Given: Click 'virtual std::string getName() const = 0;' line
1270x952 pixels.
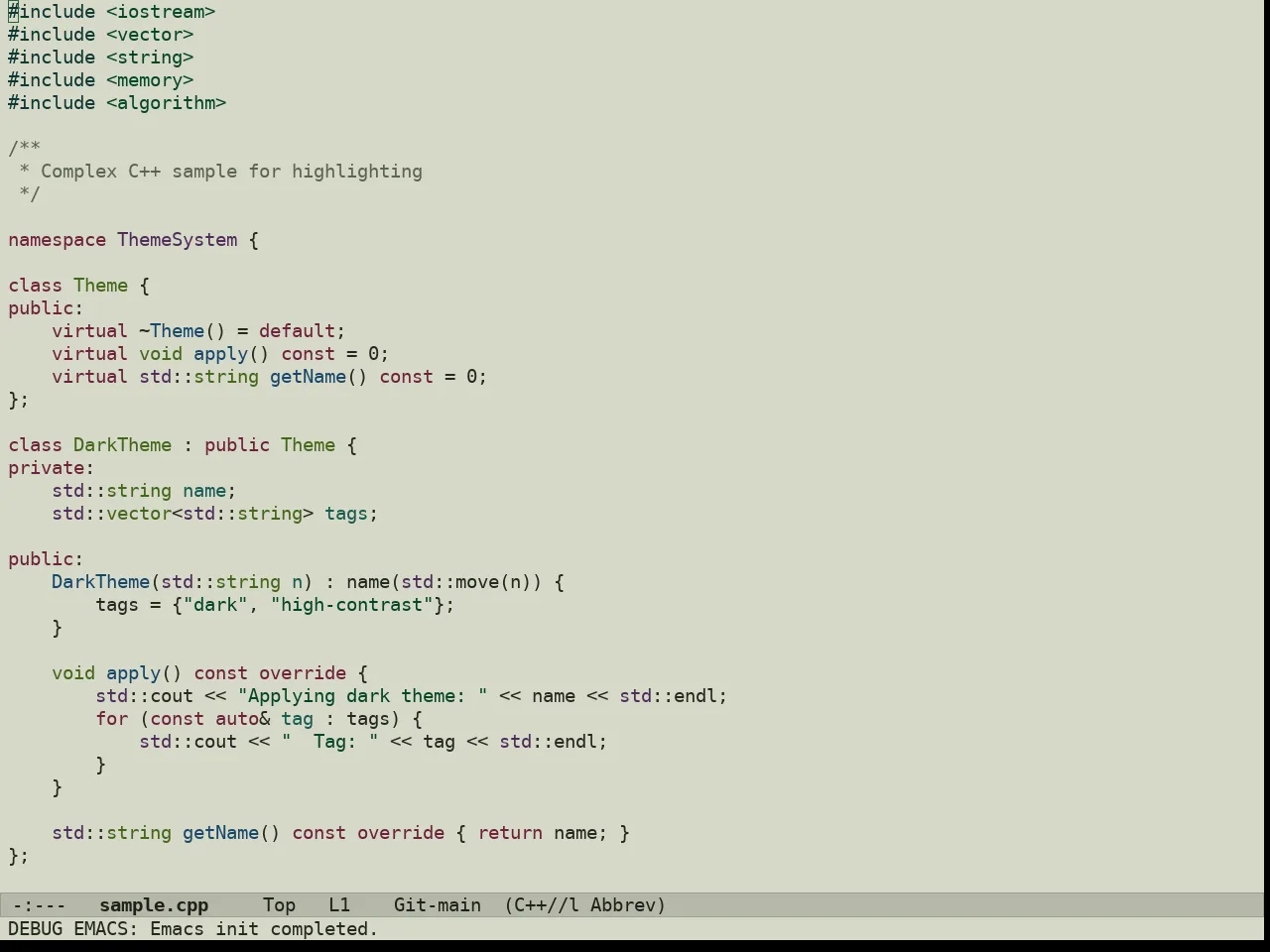Looking at the screenshot, I should [x=270, y=377].
